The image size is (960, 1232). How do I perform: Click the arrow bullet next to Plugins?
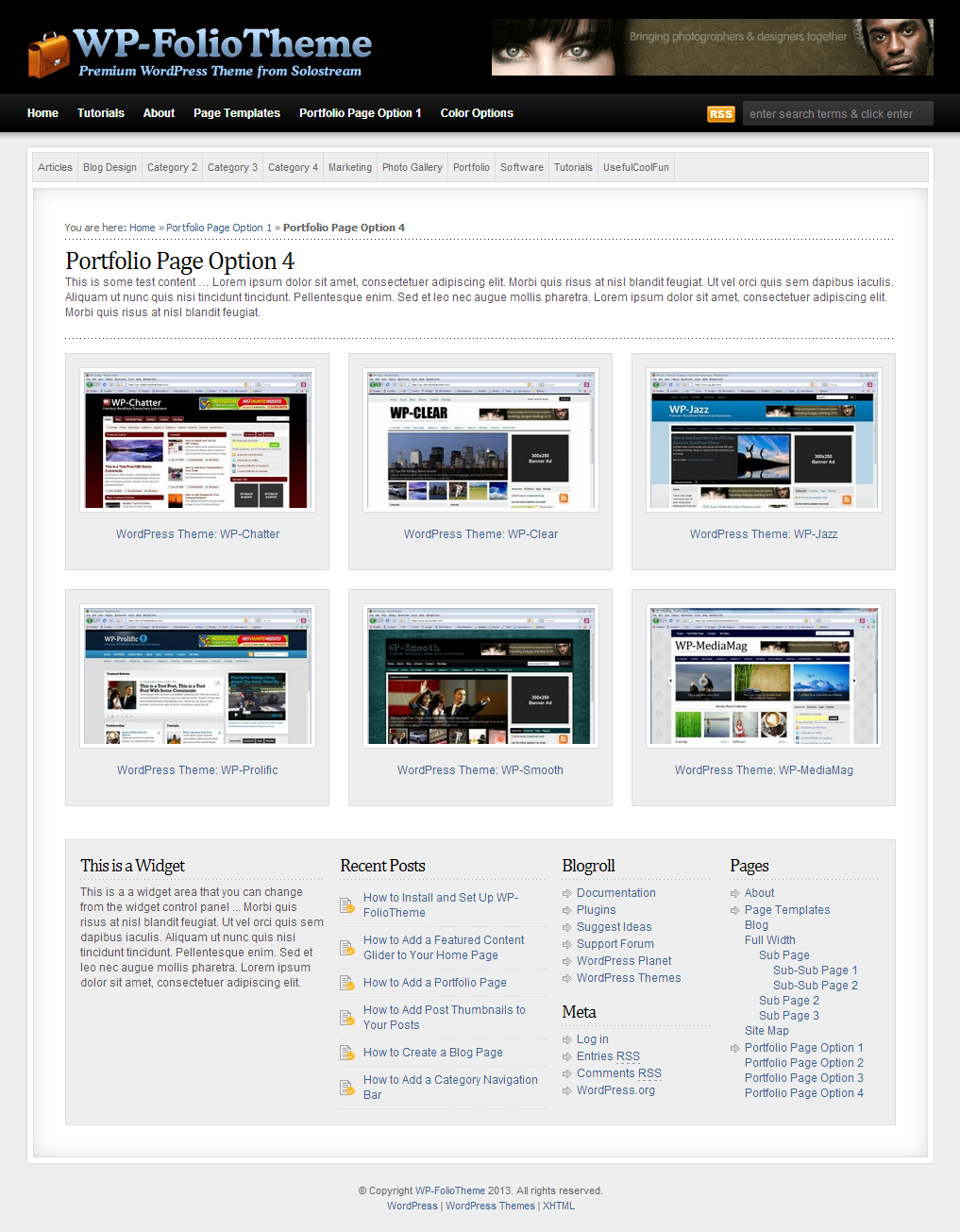(567, 910)
